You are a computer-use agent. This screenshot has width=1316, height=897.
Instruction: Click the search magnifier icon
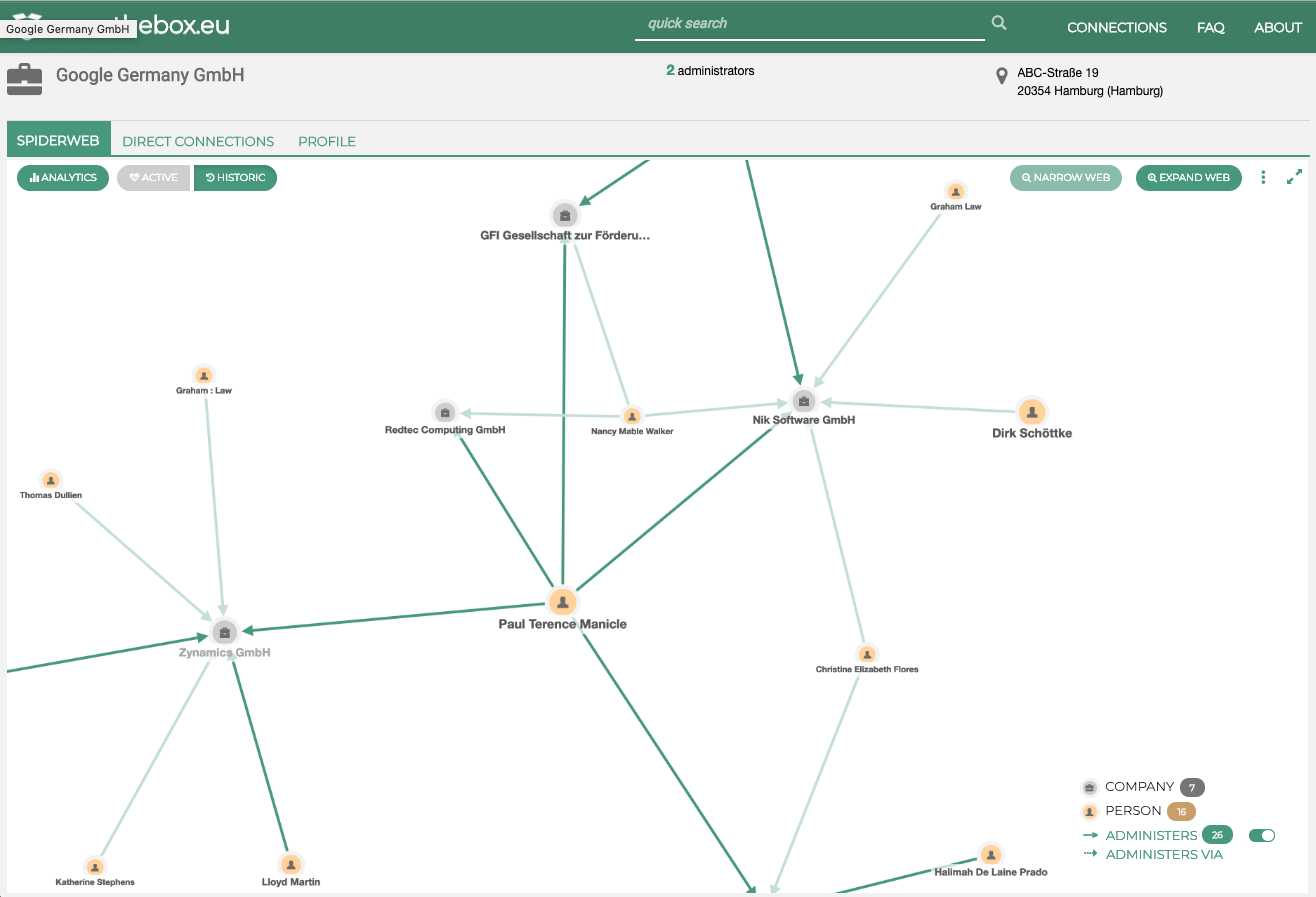point(999,23)
